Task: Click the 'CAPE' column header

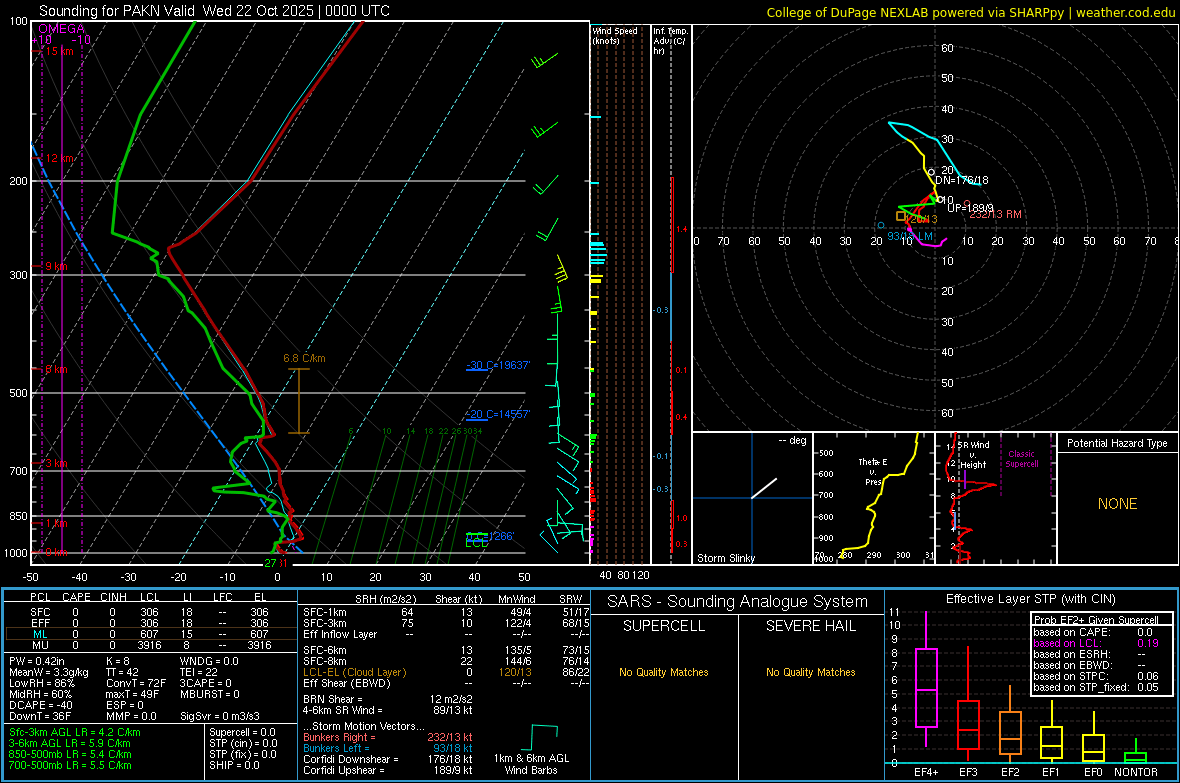Action: pos(76,597)
